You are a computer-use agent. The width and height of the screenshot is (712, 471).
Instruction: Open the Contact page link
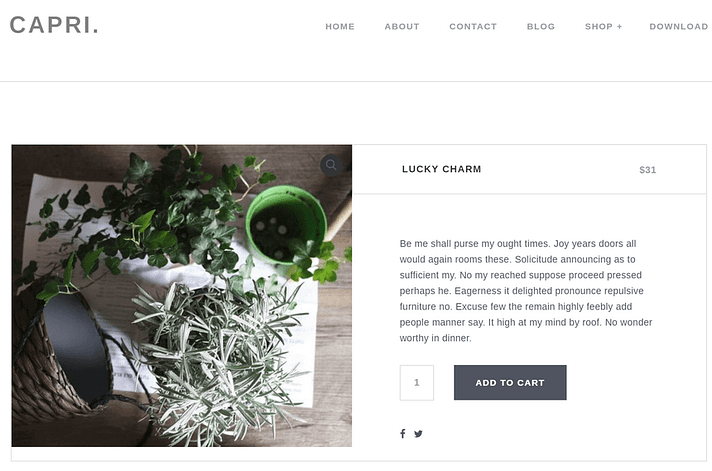[473, 26]
